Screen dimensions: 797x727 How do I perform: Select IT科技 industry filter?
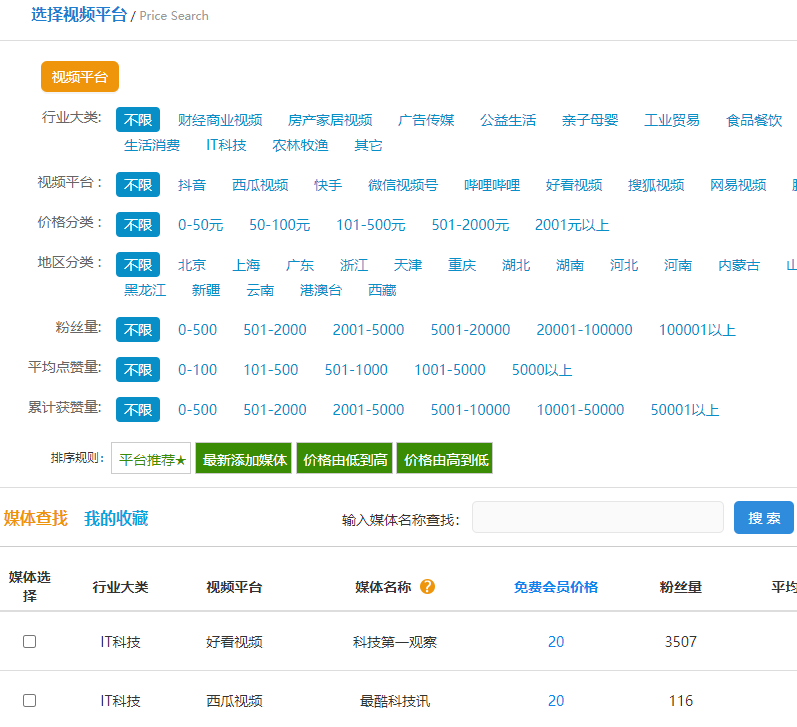(226, 145)
